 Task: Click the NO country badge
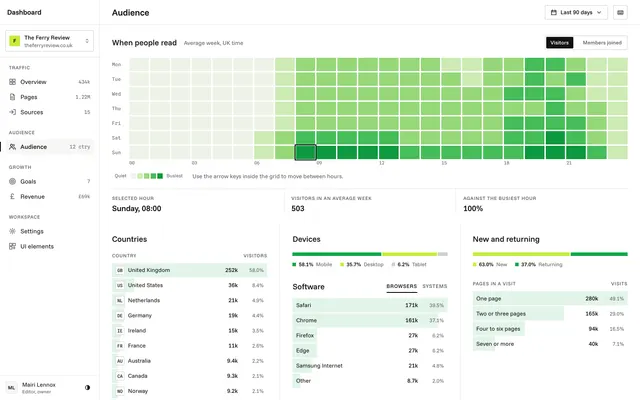[120, 391]
